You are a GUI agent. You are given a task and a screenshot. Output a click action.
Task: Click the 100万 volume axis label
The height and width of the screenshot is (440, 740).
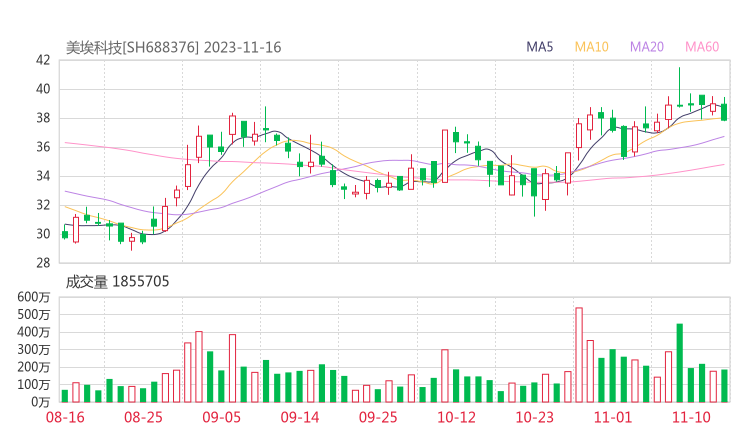click(34, 385)
